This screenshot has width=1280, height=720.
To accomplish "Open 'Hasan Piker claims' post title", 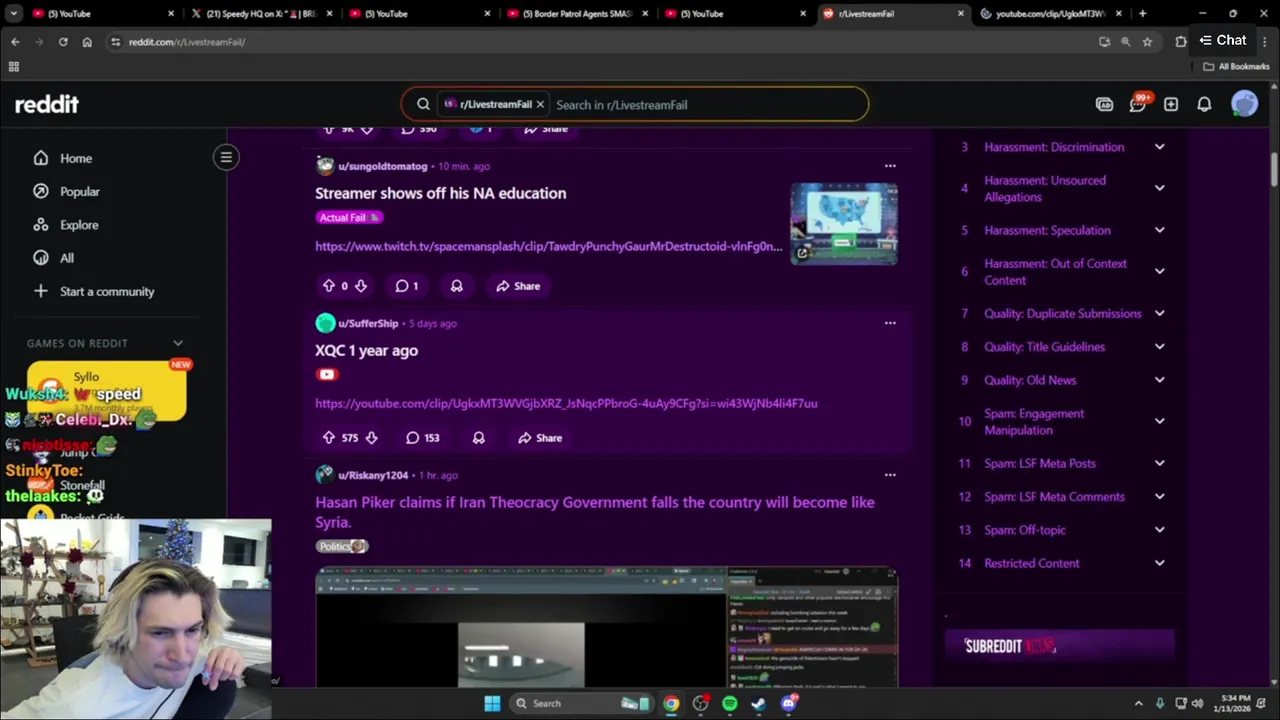I will tap(595, 512).
